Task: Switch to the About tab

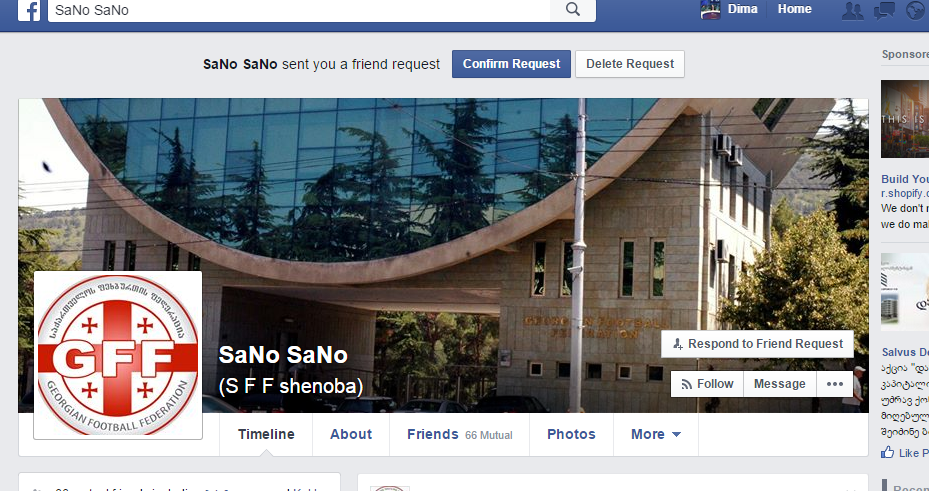Action: tap(351, 434)
